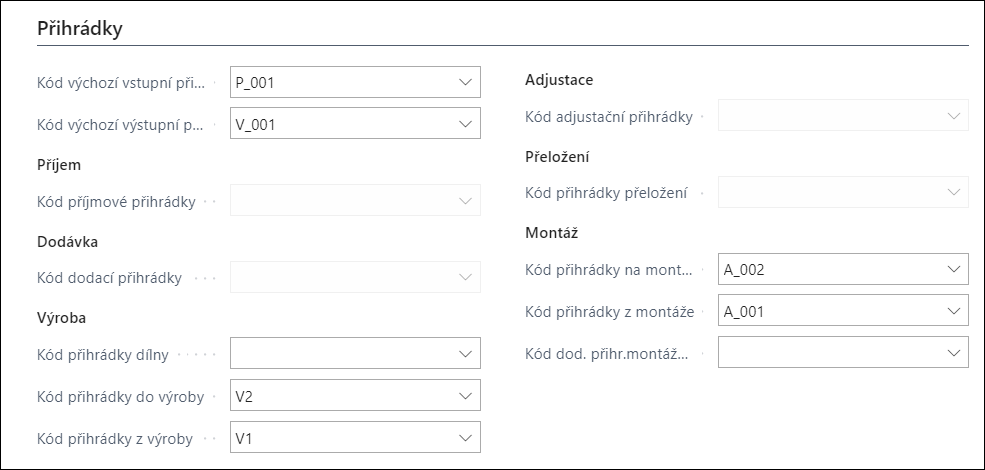Click the Kód přihrádky z výroby label

(115, 439)
